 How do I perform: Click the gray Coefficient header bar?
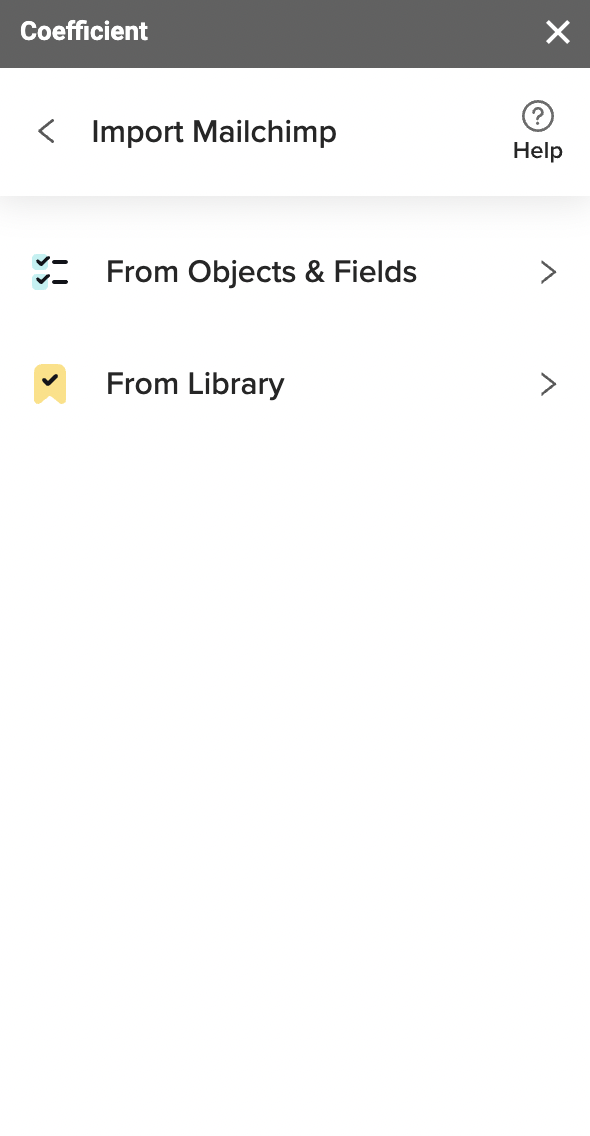[x=295, y=31]
